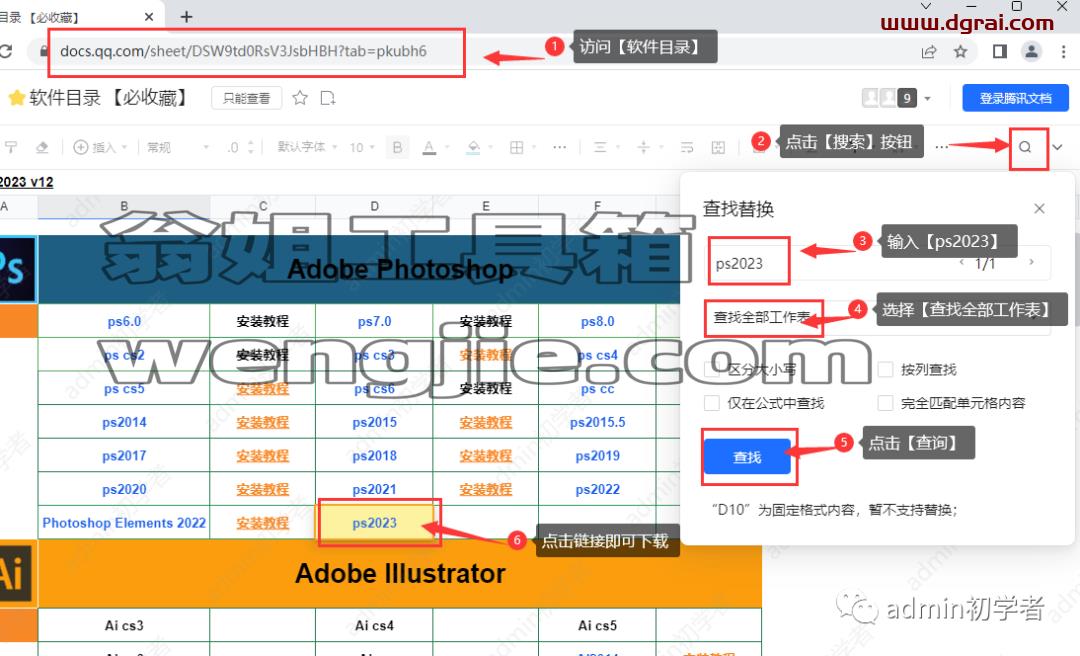Click the 只能查看 view-only button
This screenshot has width=1080, height=656.
[247, 99]
